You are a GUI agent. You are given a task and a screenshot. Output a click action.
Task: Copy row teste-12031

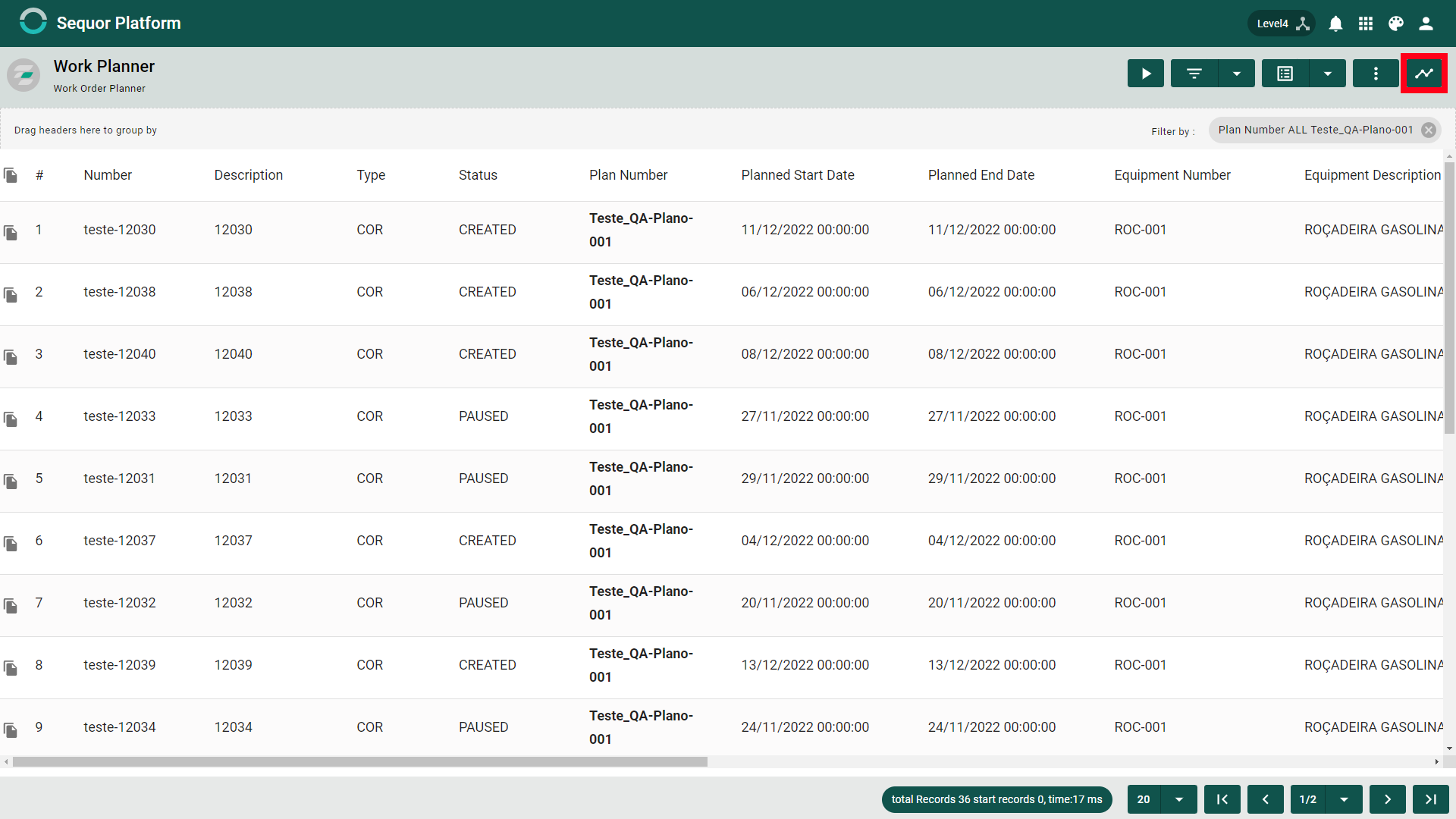click(x=11, y=482)
